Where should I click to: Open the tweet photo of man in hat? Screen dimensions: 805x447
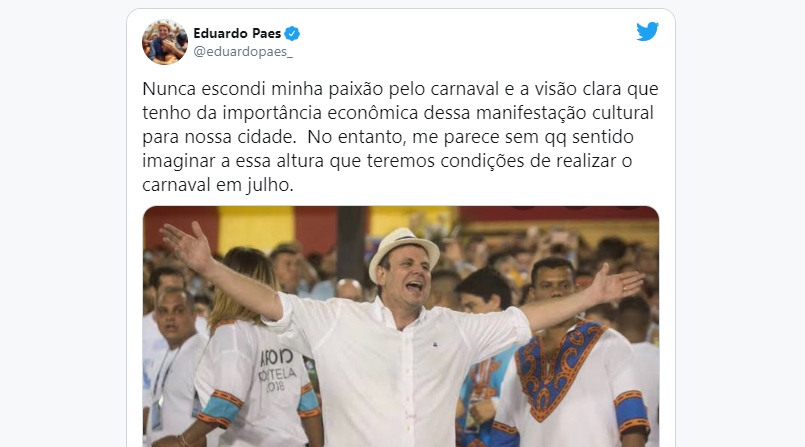click(x=400, y=326)
